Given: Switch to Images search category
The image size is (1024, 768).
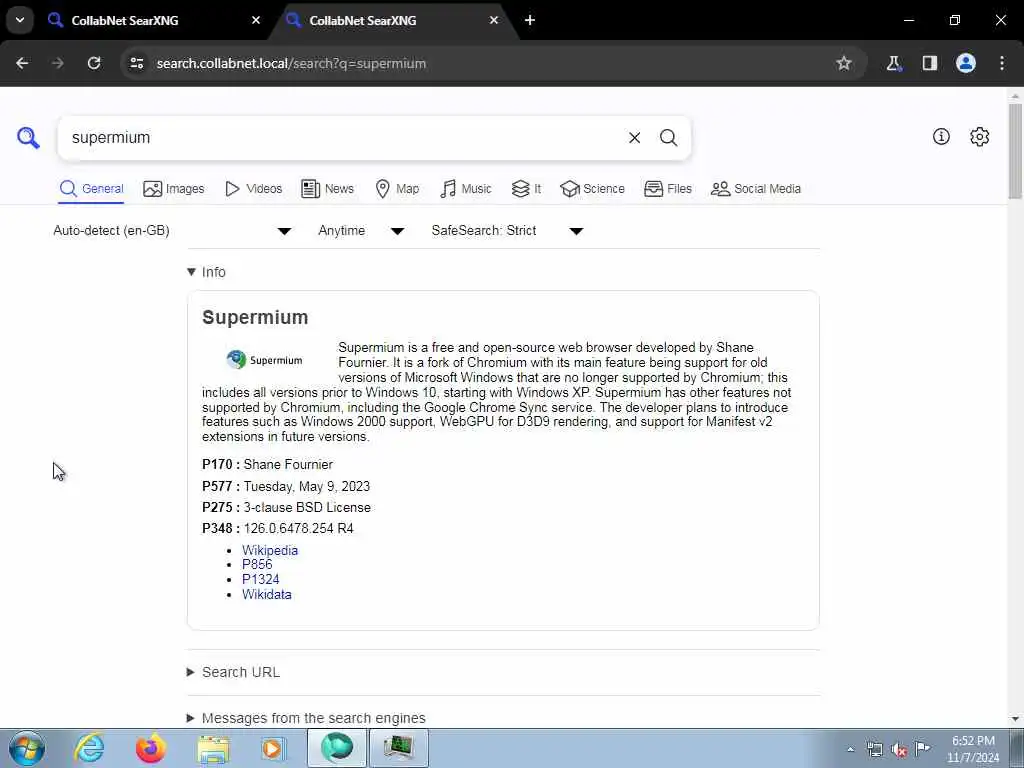Looking at the screenshot, I should point(174,189).
